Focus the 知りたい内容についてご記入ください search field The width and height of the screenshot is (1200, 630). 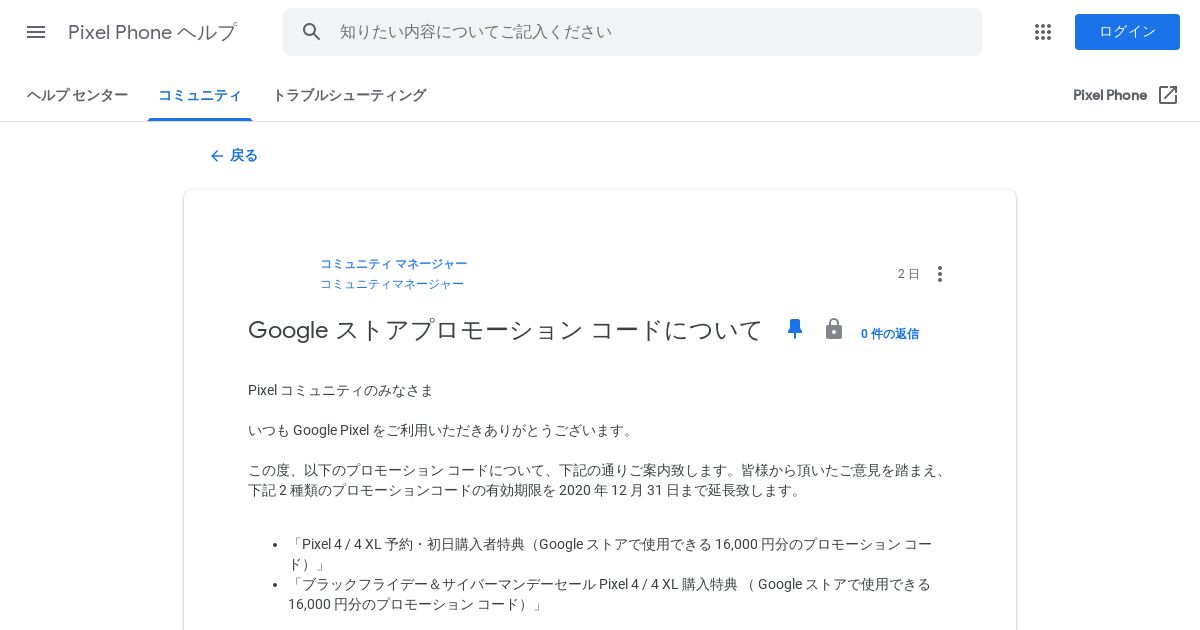633,32
